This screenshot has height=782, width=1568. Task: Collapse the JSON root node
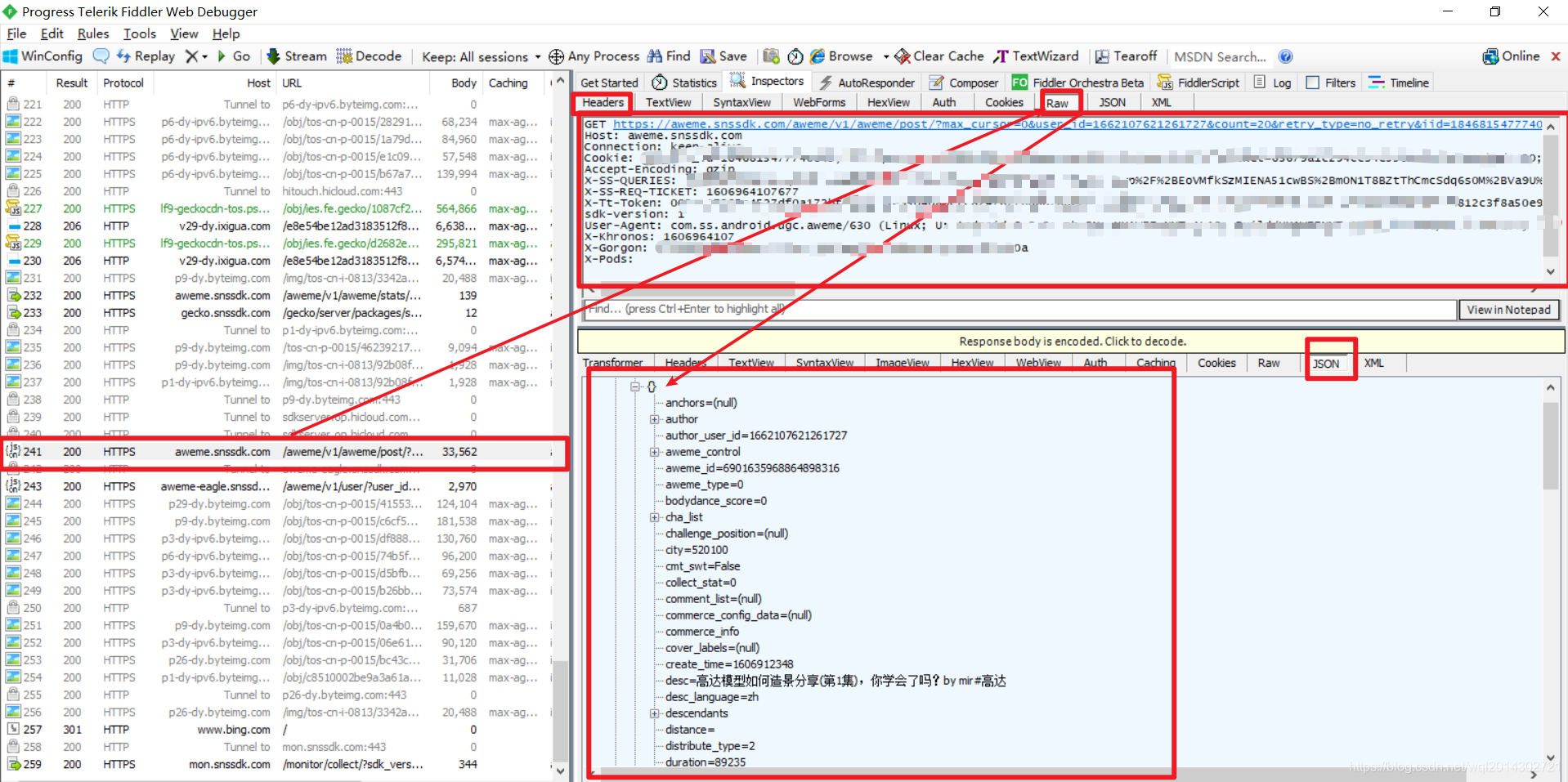pyautogui.click(x=635, y=387)
